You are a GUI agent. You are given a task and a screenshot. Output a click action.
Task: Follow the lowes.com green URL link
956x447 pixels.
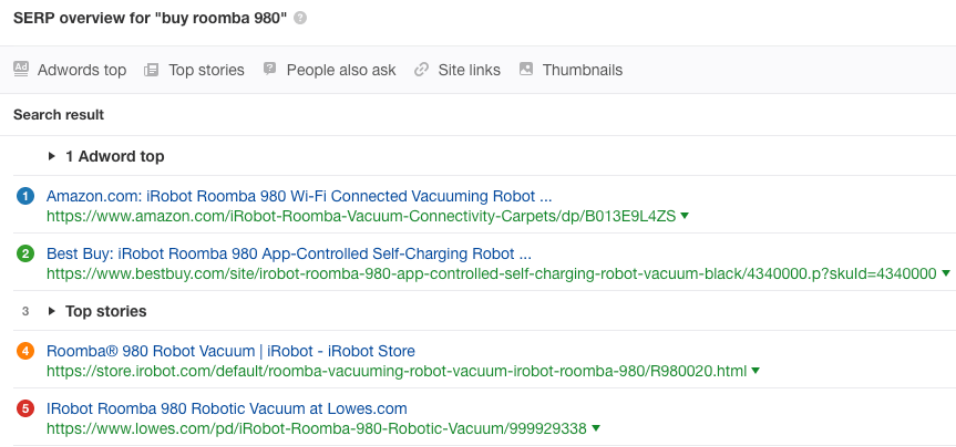(316, 429)
